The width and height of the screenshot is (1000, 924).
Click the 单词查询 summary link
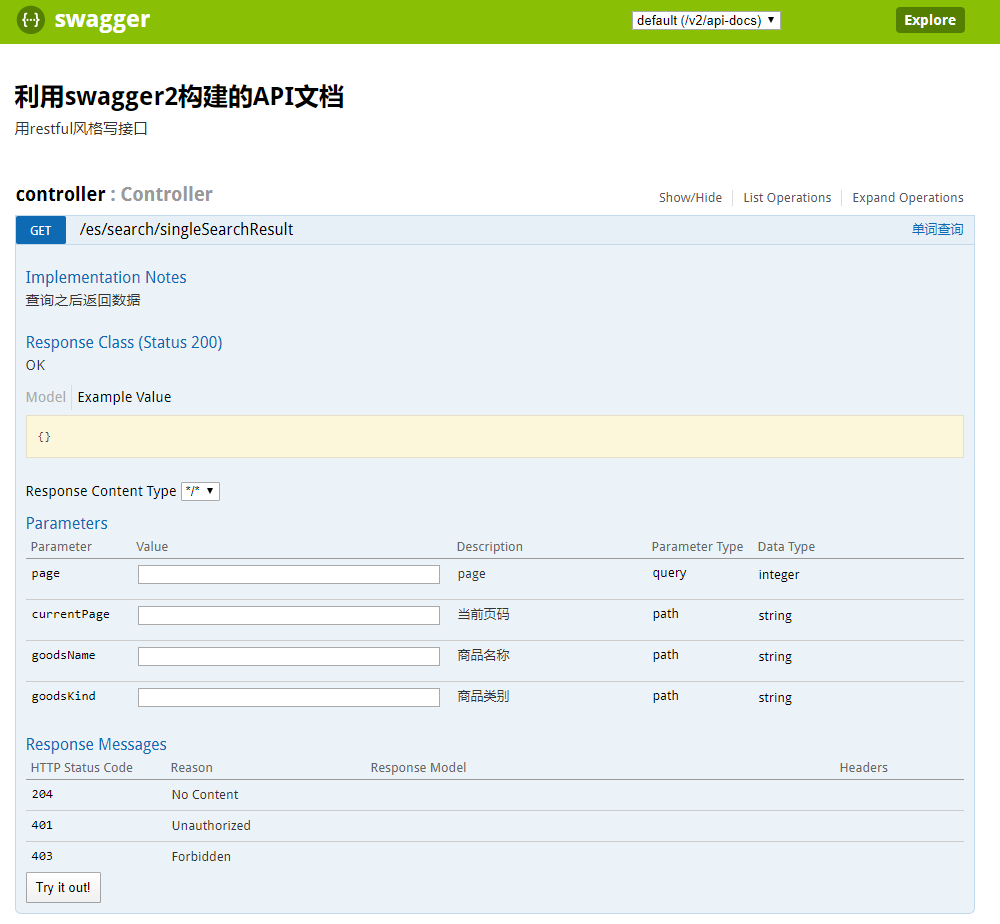[x=937, y=230]
